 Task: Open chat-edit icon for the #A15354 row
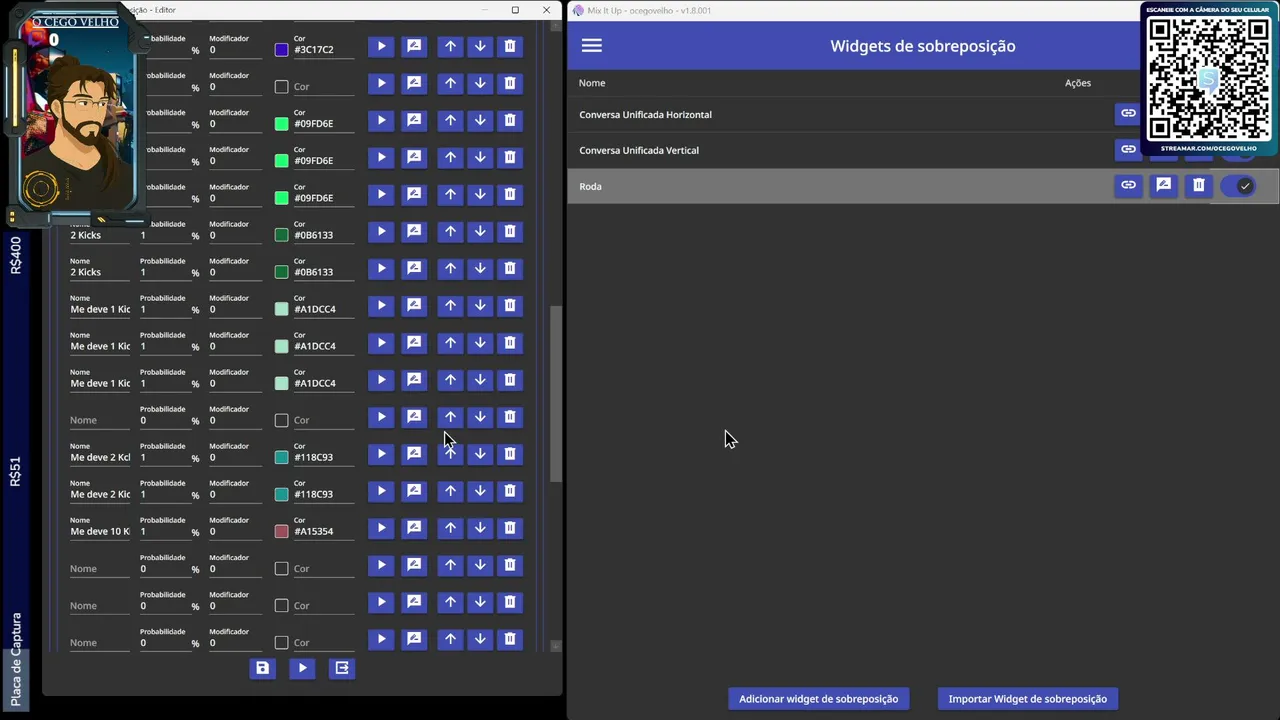point(414,528)
